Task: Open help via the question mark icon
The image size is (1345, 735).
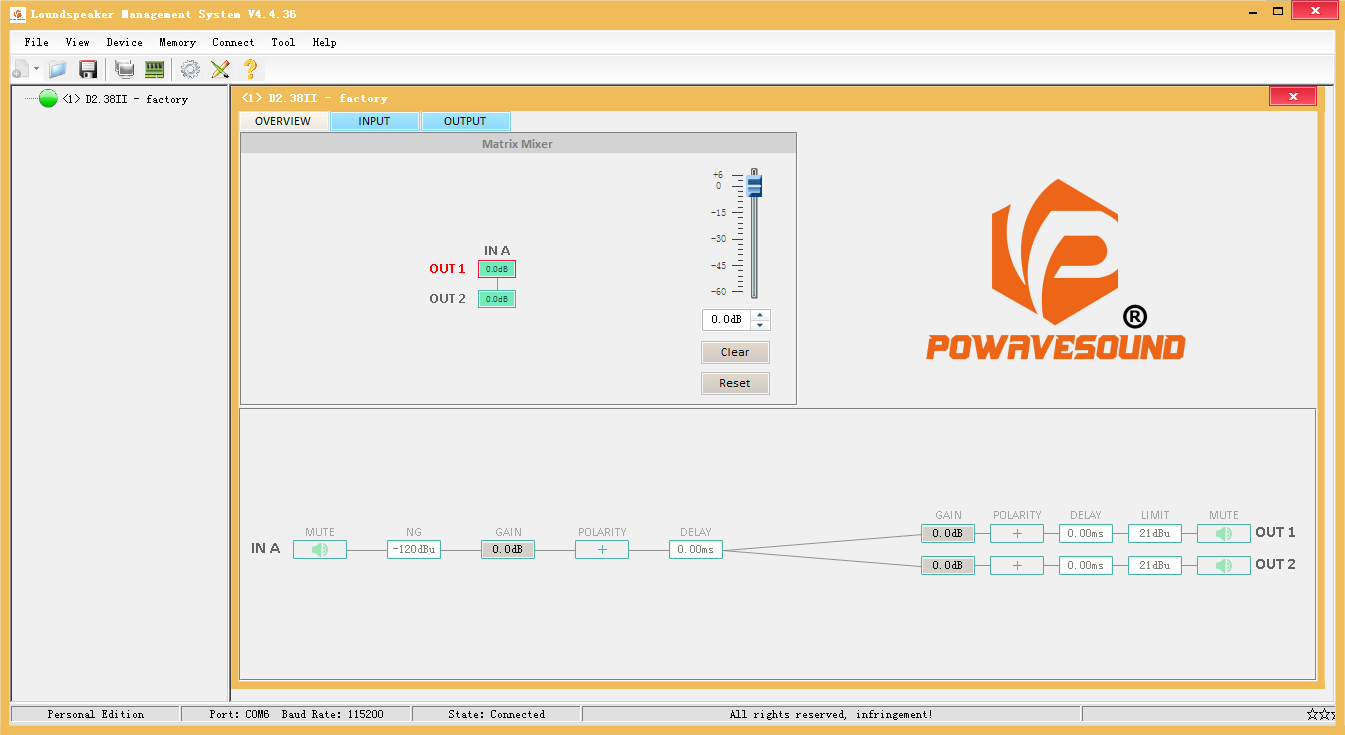Action: pos(250,70)
